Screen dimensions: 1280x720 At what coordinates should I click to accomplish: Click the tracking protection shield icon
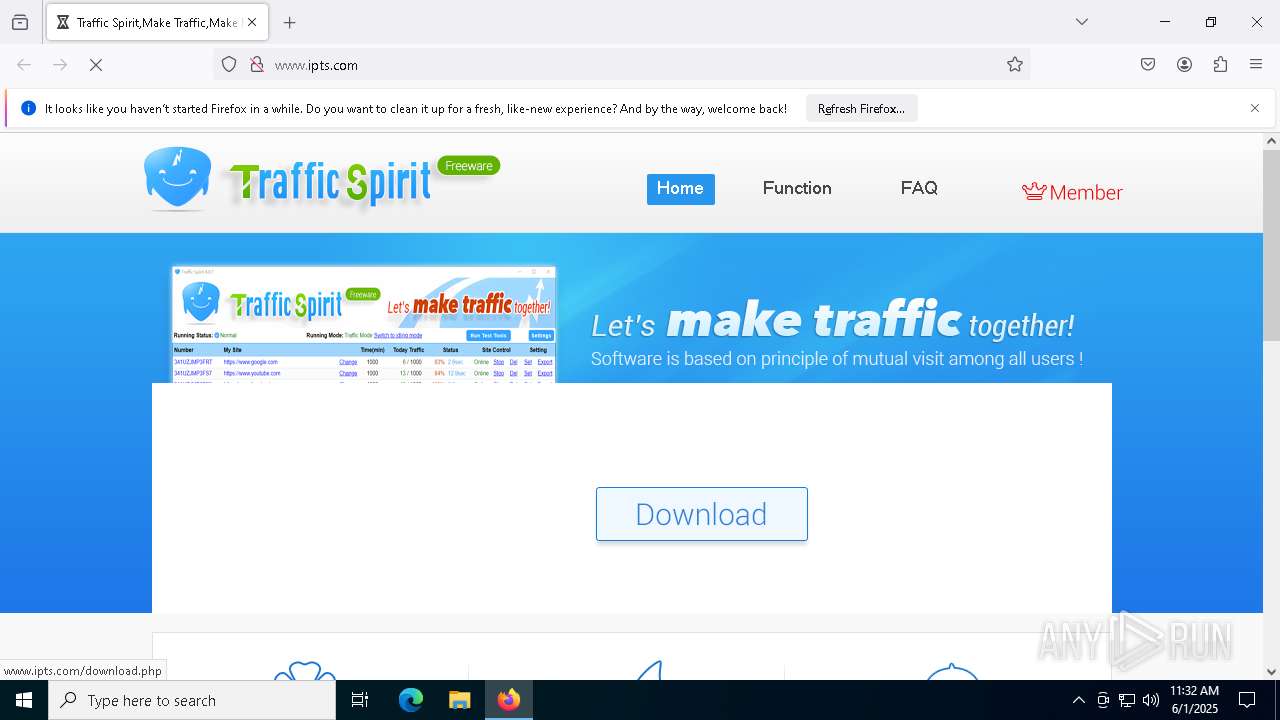(x=229, y=65)
